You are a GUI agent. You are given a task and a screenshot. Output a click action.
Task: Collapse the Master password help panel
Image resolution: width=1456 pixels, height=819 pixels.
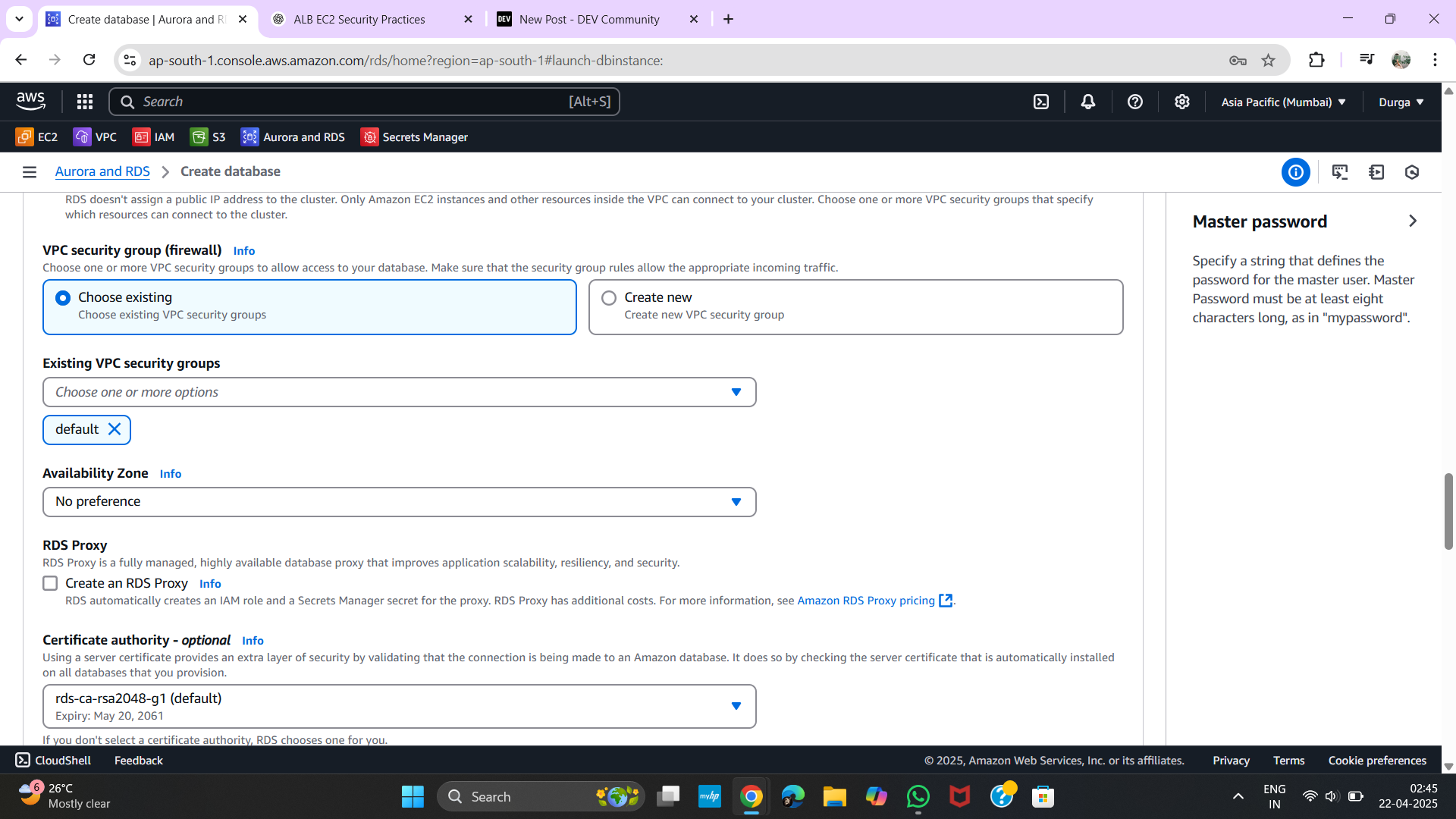click(x=1412, y=221)
